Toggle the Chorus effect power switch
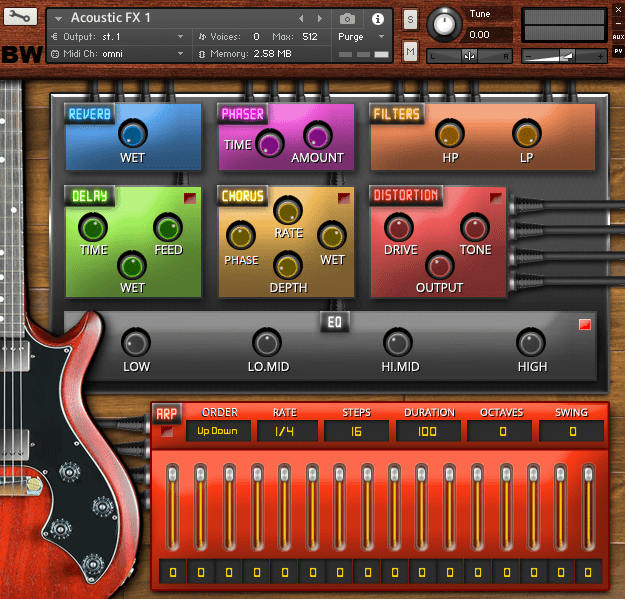 [344, 198]
